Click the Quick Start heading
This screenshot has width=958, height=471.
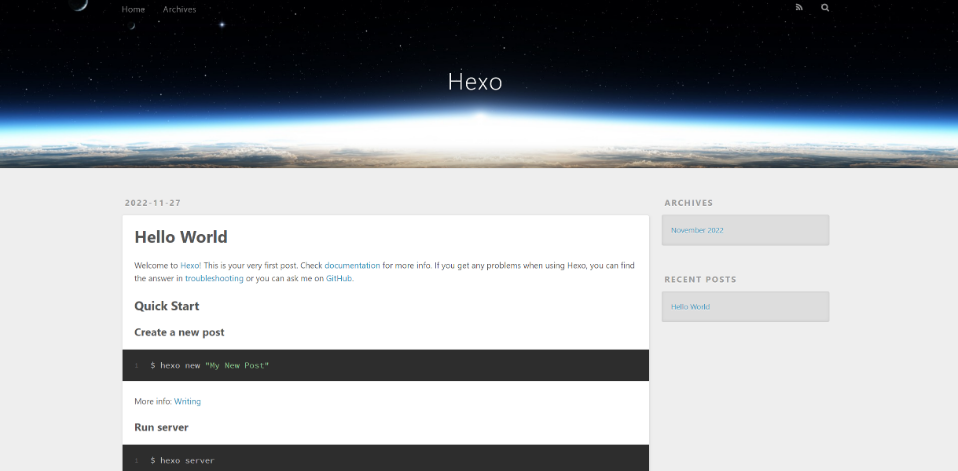[167, 306]
